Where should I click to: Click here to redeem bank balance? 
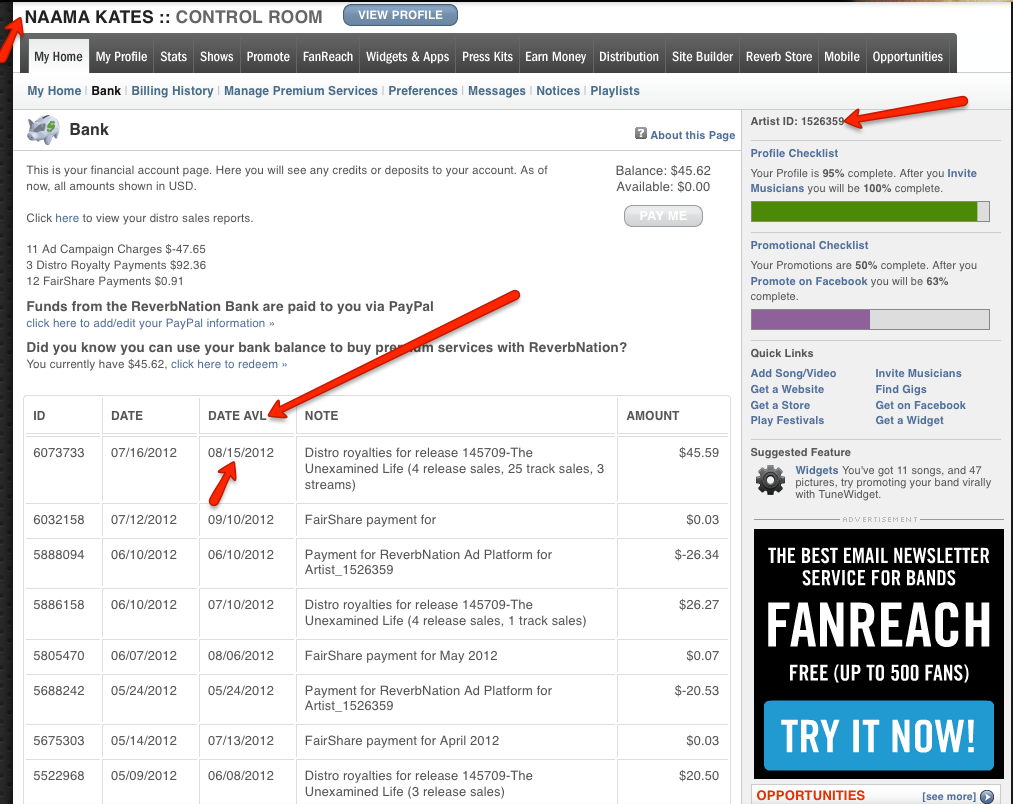tap(228, 365)
